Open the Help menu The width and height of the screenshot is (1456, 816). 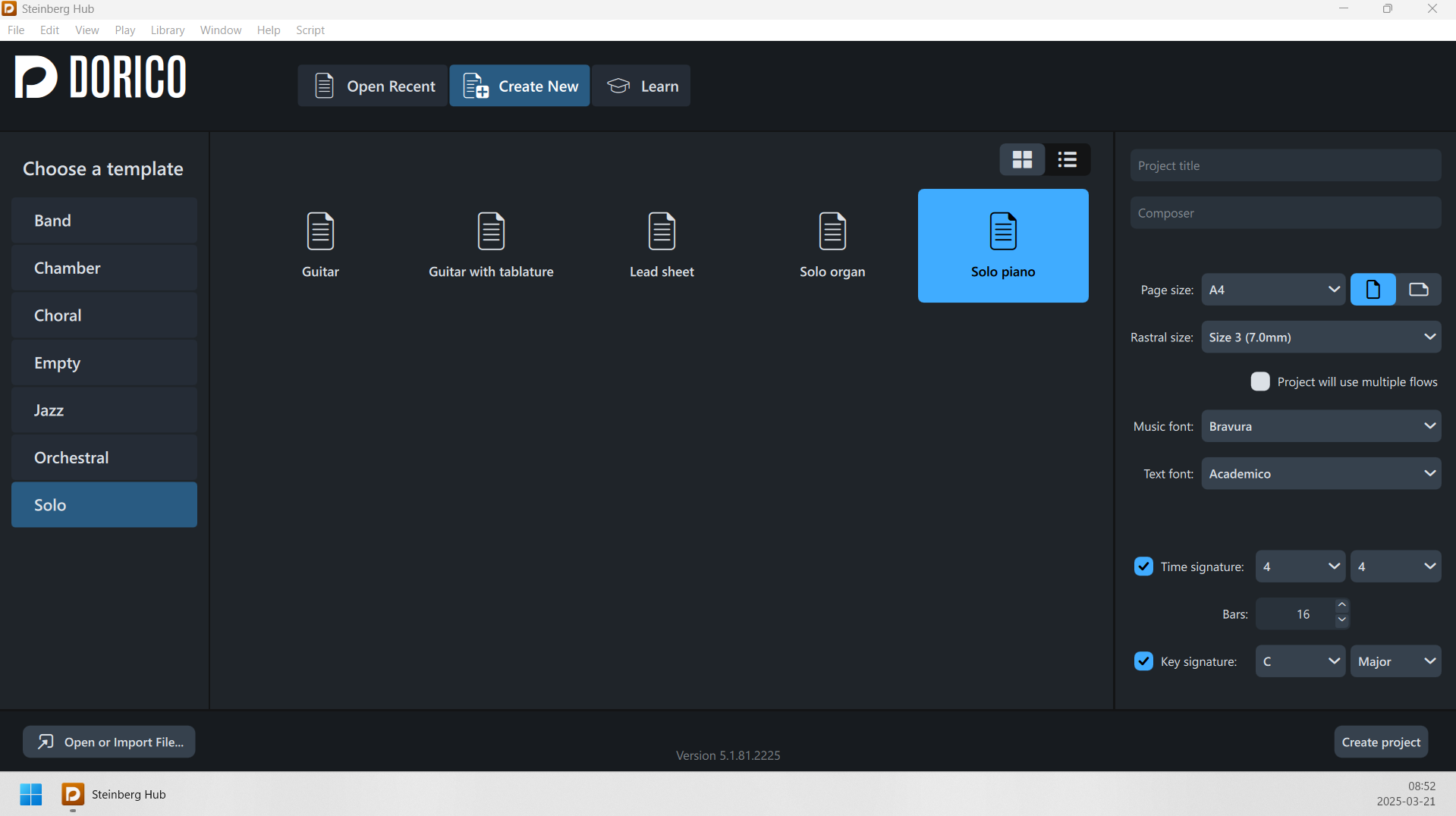click(x=269, y=30)
